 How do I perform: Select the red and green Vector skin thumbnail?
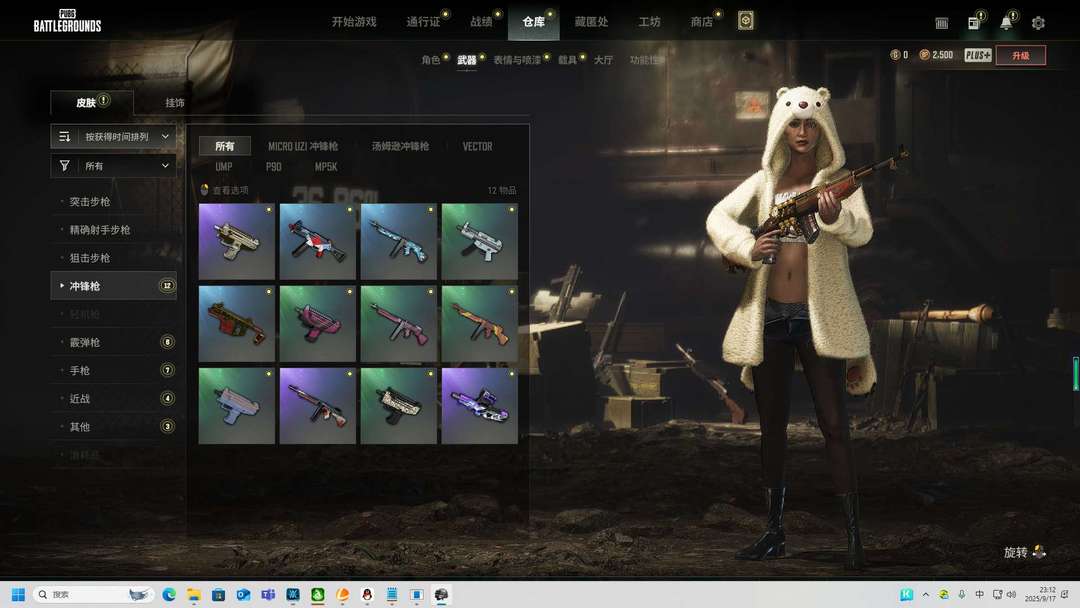236,324
